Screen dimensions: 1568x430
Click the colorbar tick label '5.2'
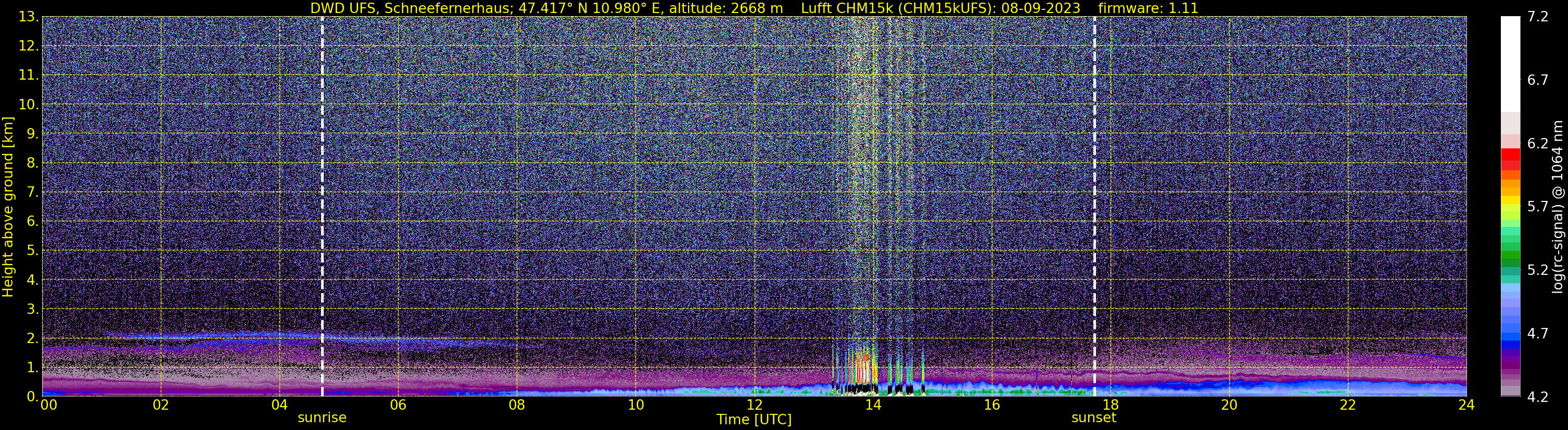click(x=1538, y=270)
